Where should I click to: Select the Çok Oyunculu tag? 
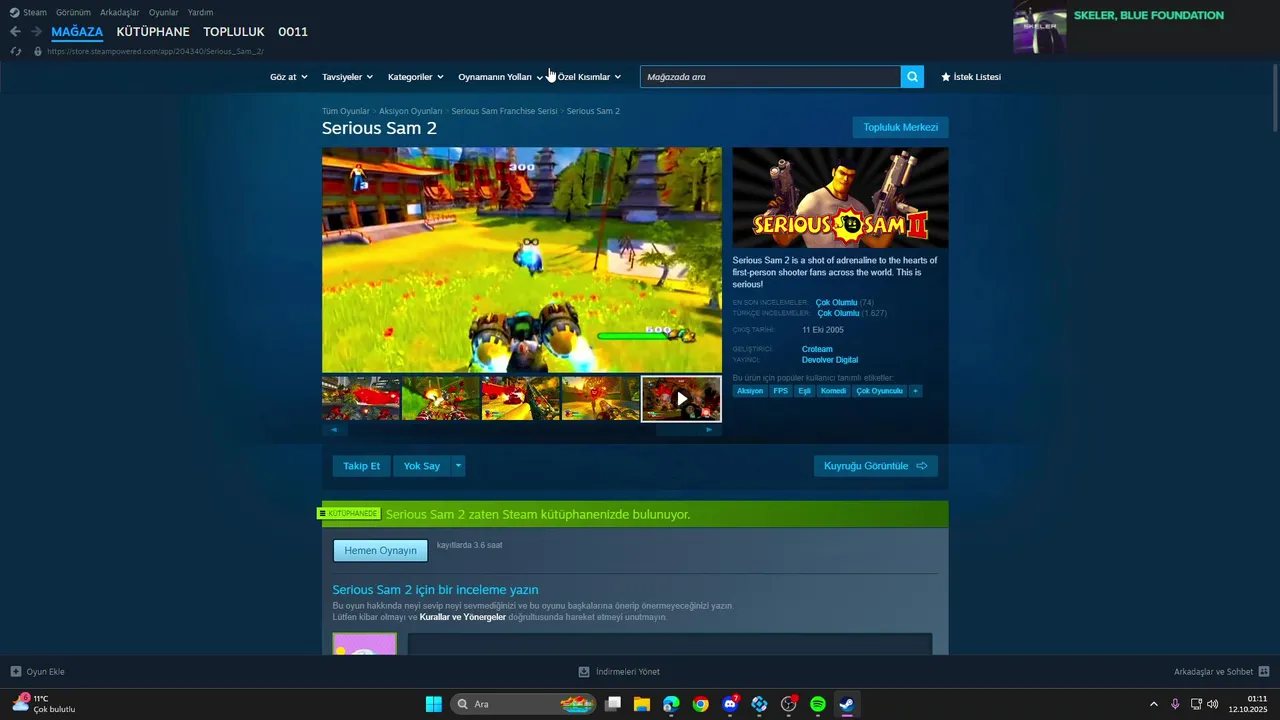tap(879, 391)
